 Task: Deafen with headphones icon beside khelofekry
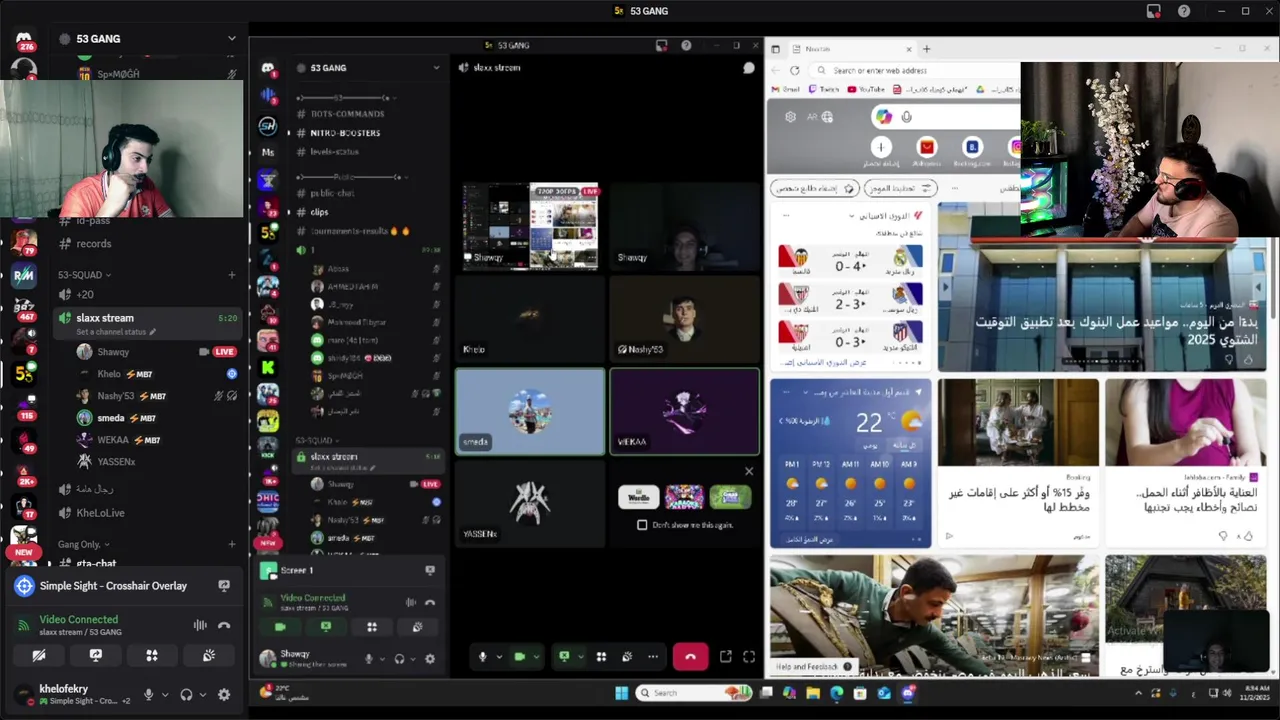pyautogui.click(x=186, y=695)
